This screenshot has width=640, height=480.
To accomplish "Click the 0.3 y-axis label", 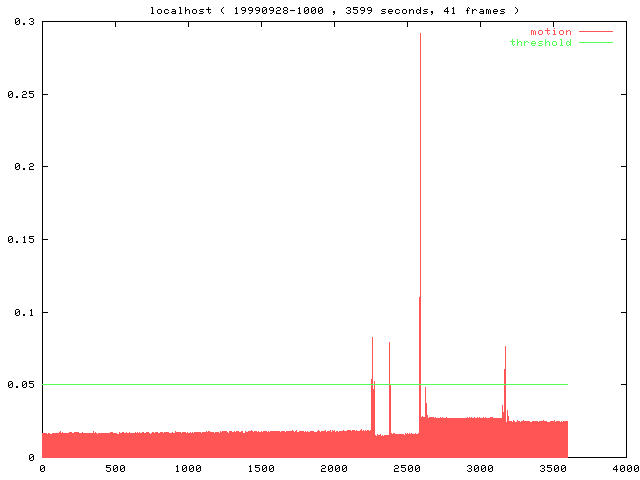I will pos(23,22).
